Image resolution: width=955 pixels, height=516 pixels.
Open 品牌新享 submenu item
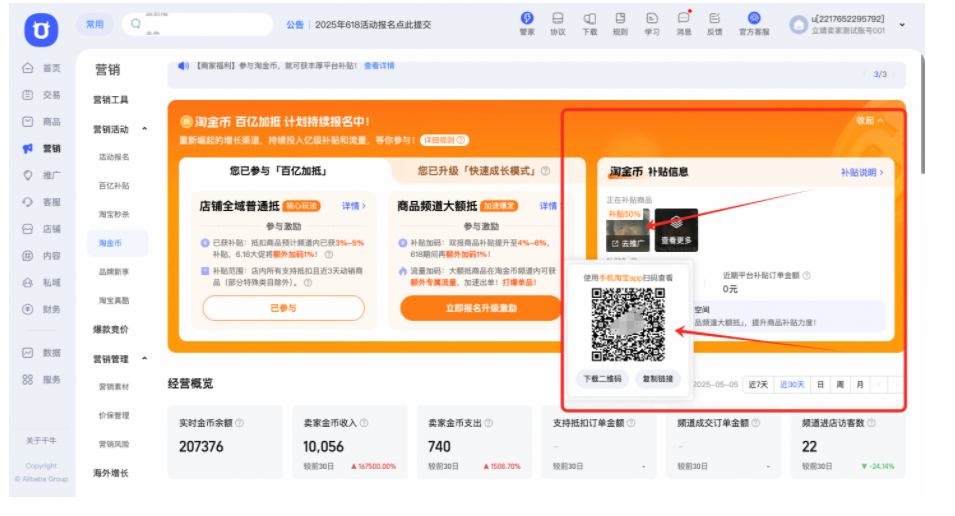pos(114,272)
